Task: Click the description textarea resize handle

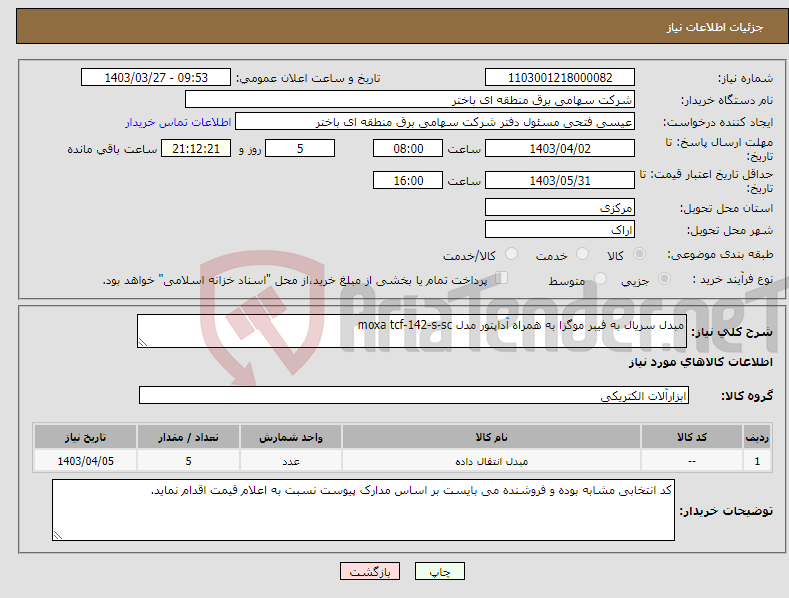Action: [143, 342]
